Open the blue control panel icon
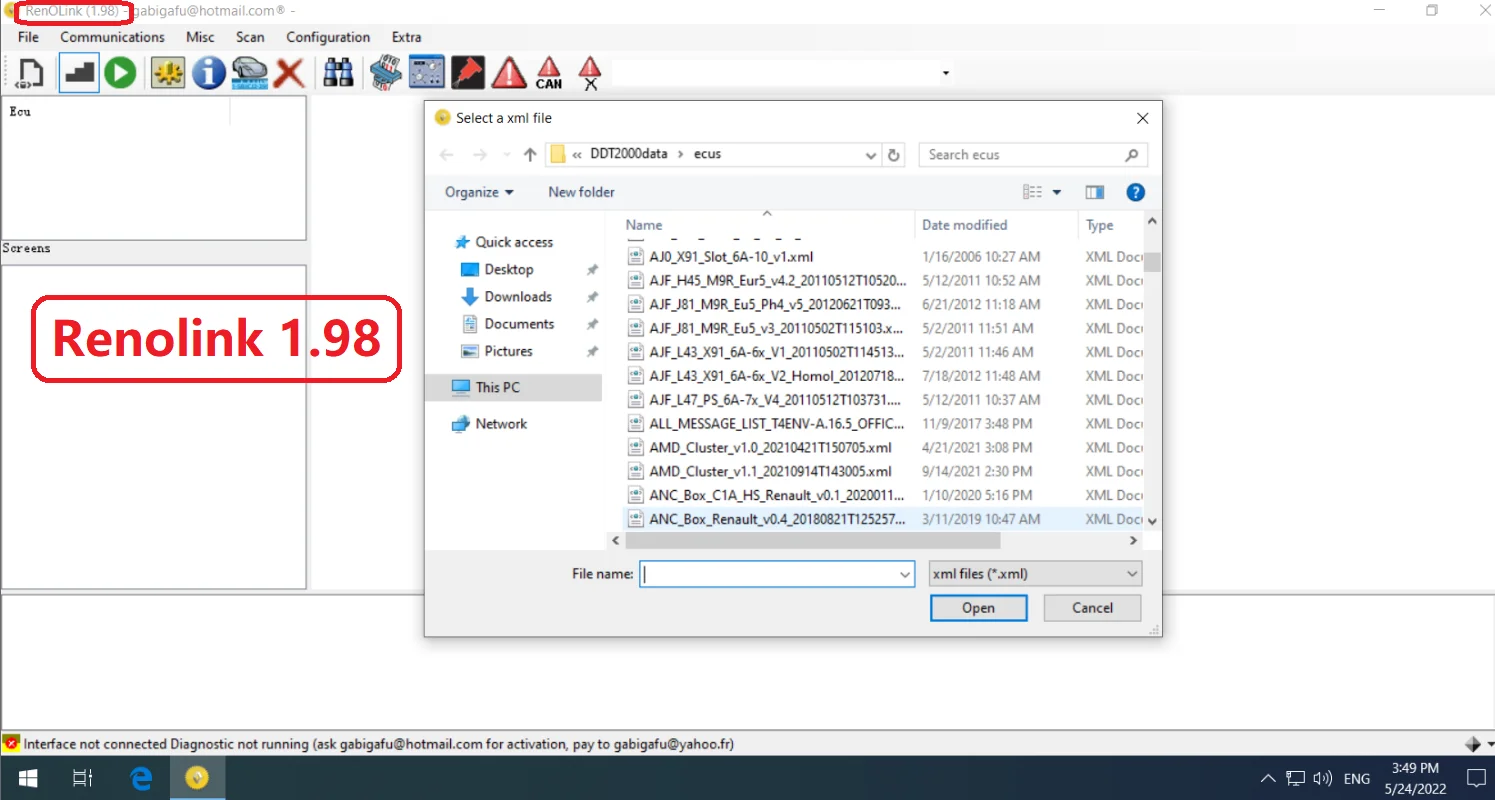 [427, 73]
